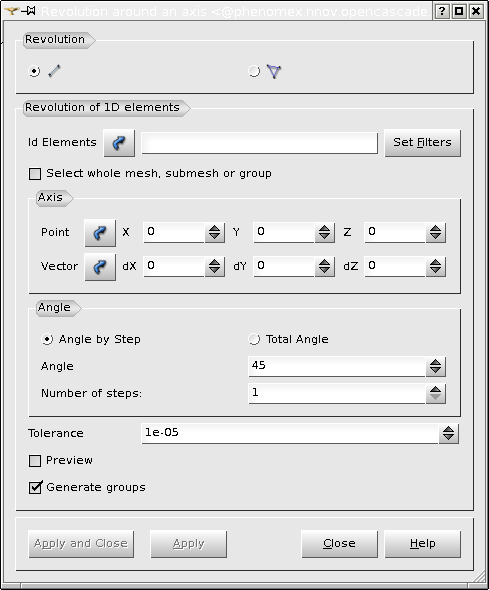Decrease the Tolerance value with down arrow
This screenshot has width=489, height=590.
[x=448, y=438]
